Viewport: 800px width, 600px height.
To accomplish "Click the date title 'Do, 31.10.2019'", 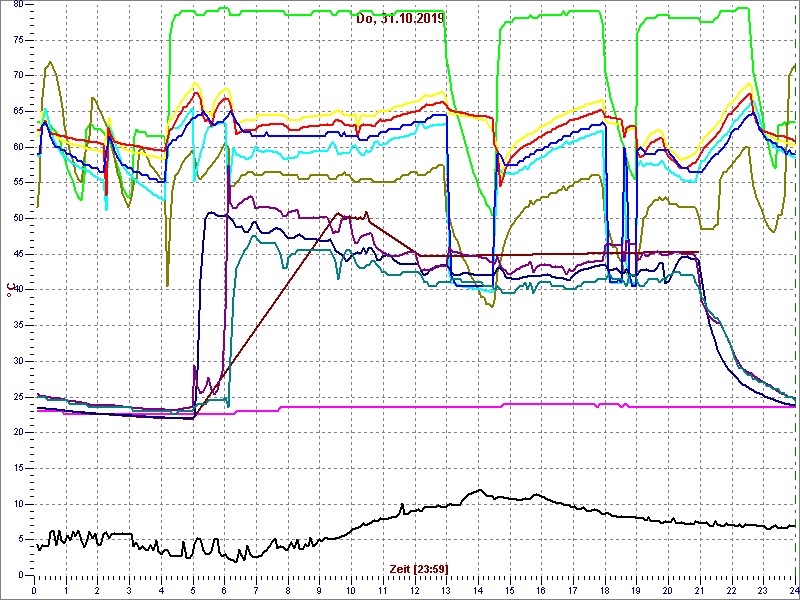I will (401, 19).
